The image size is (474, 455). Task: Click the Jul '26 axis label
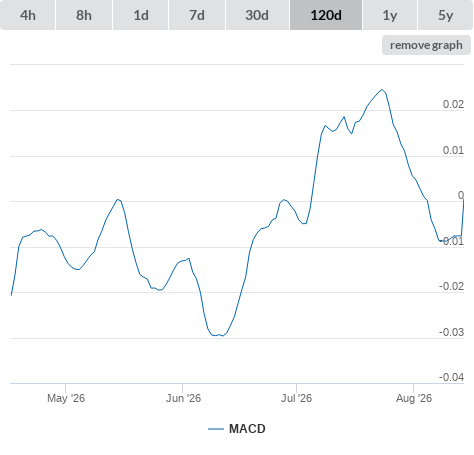click(x=296, y=398)
